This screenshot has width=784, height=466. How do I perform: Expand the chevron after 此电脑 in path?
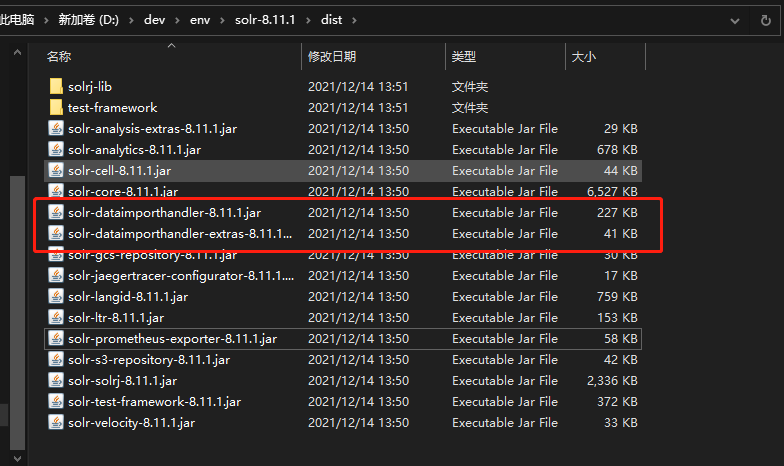point(46,20)
